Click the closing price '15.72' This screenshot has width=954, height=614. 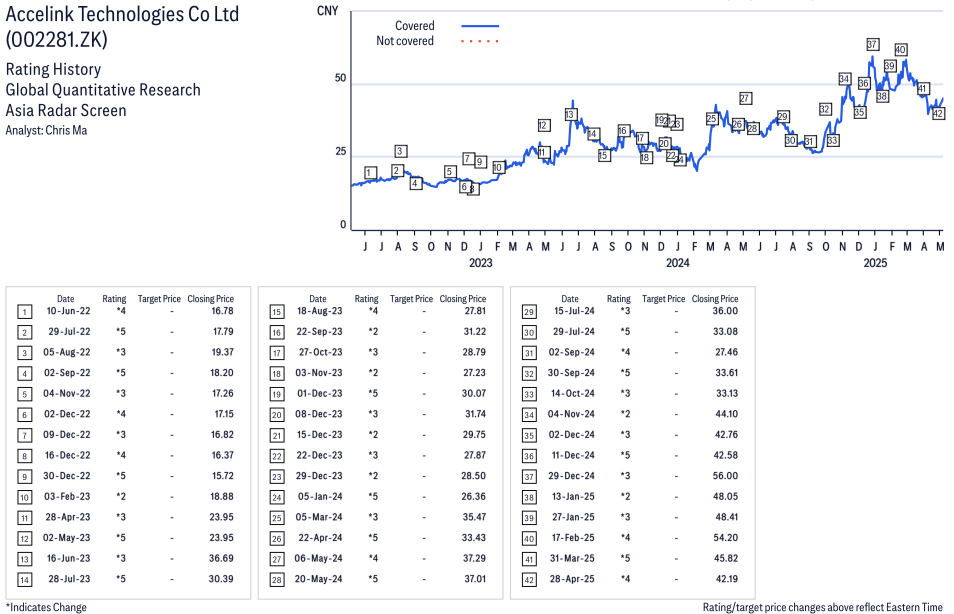(222, 476)
